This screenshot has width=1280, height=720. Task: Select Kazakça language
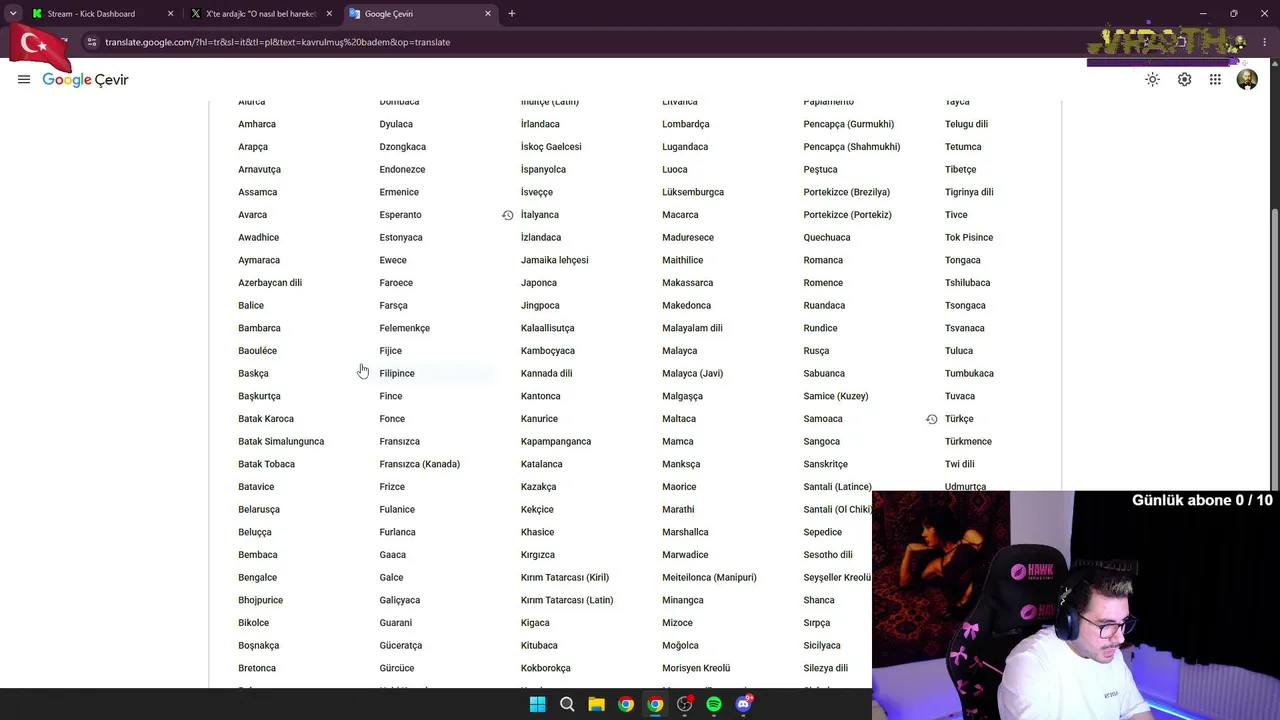point(538,487)
